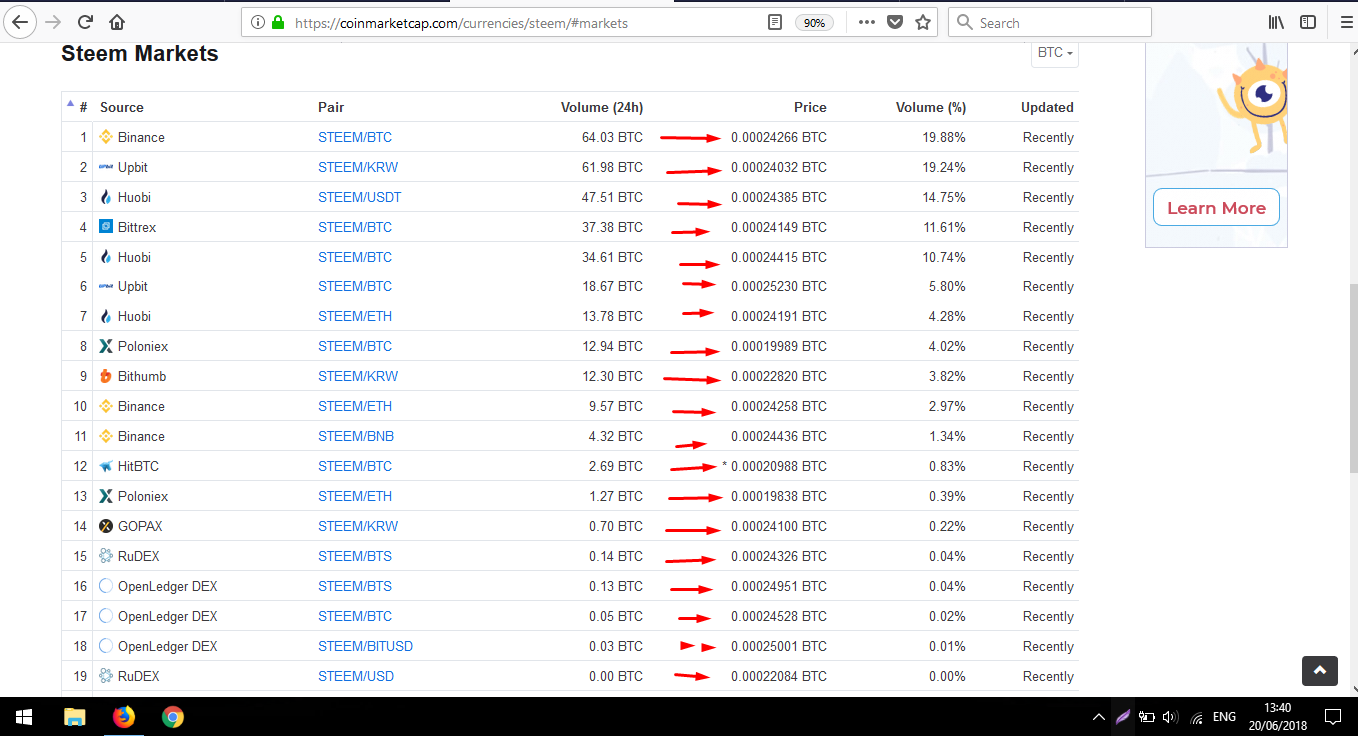
Task: Click the Bittrex logo in row 4
Action: pos(106,227)
